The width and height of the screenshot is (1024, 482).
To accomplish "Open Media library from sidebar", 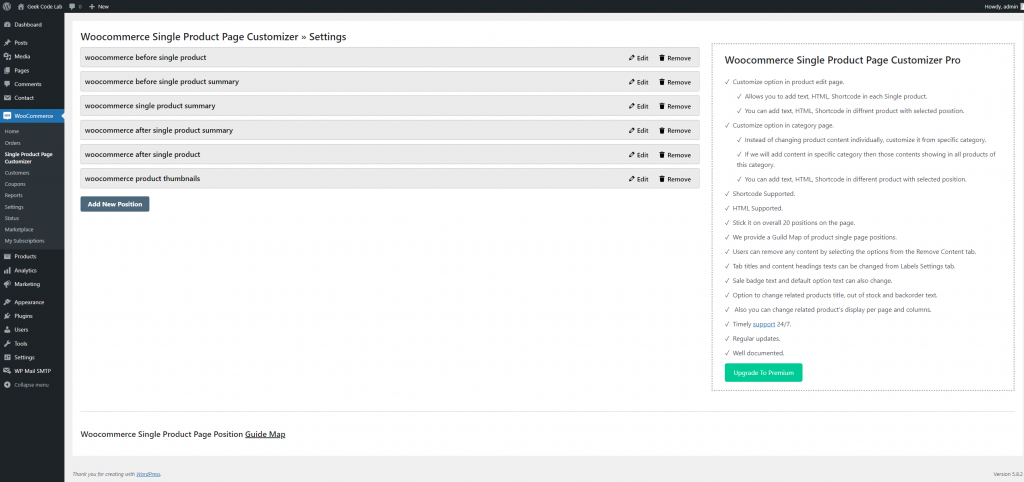I will tap(22, 56).
